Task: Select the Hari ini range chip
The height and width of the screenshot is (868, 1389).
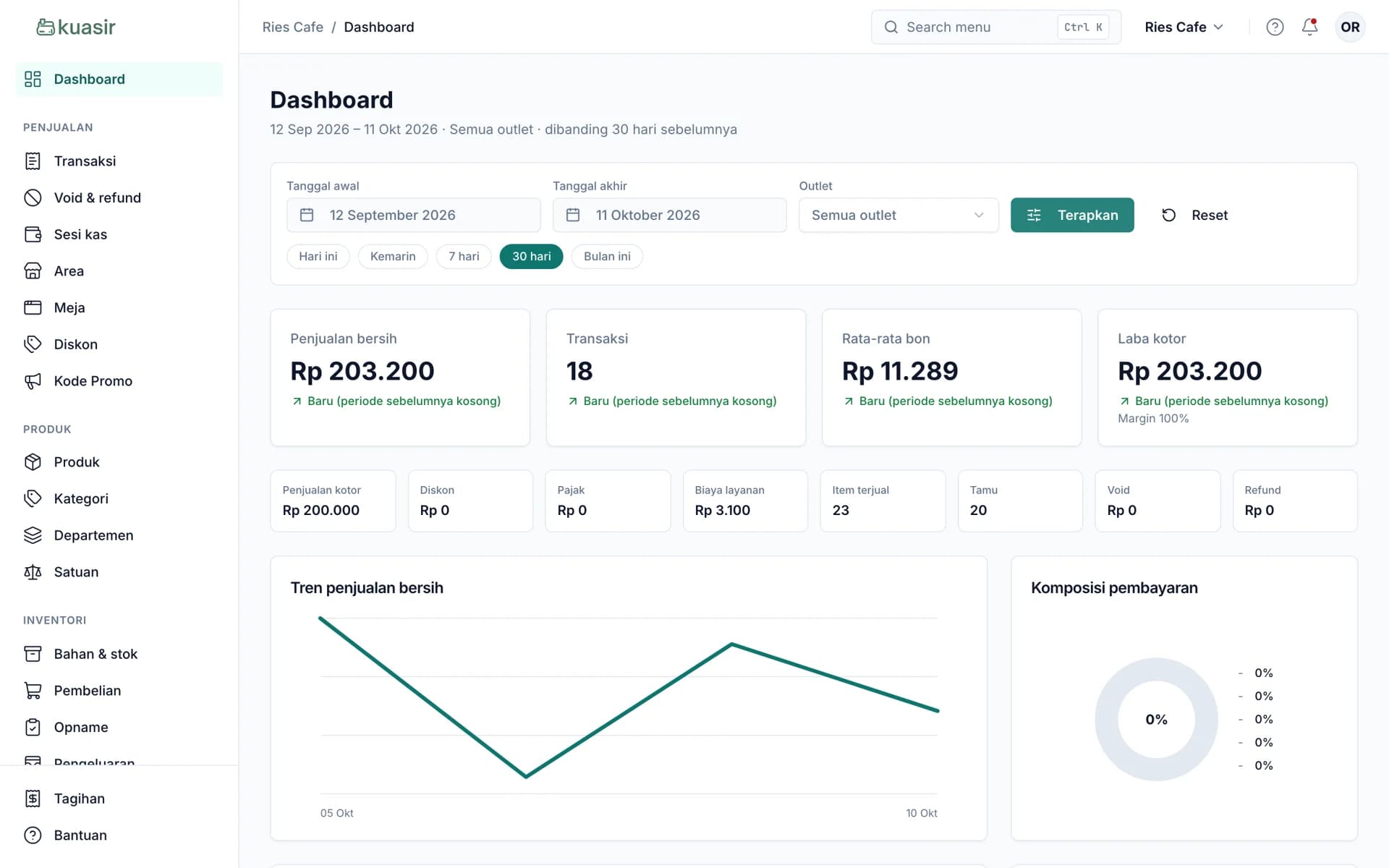Action: (x=318, y=256)
